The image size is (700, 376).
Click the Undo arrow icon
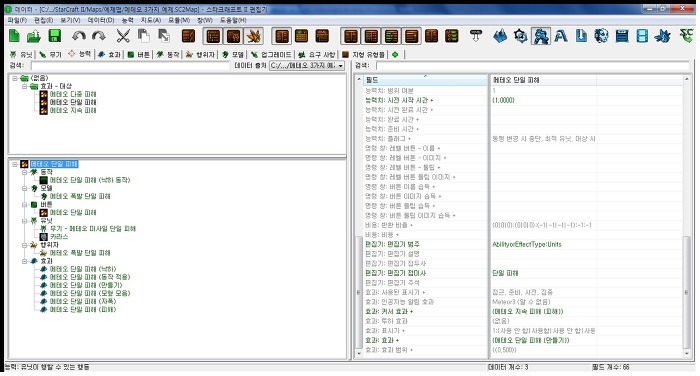coord(79,36)
